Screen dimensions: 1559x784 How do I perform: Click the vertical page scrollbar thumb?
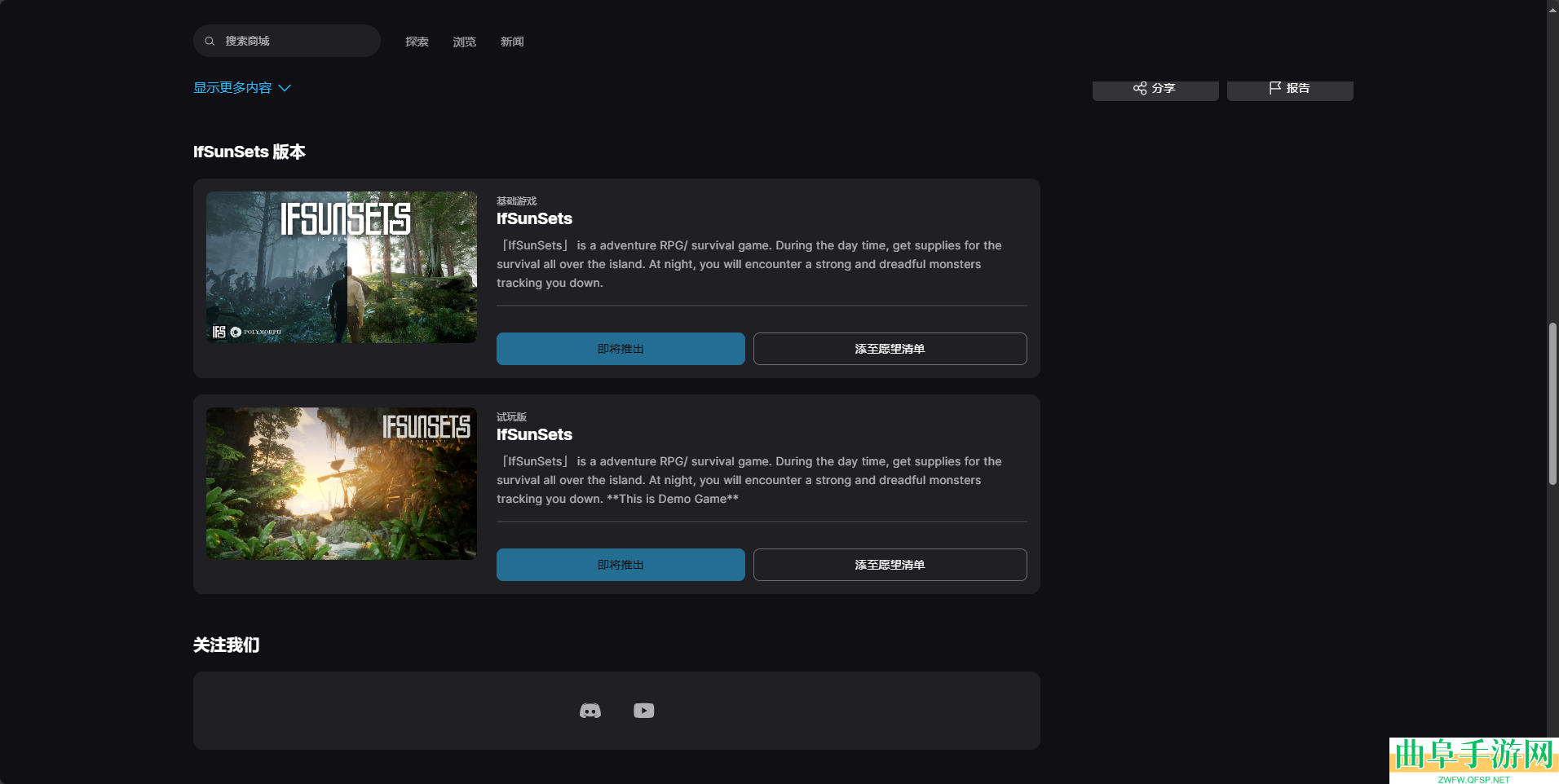[x=1552, y=403]
